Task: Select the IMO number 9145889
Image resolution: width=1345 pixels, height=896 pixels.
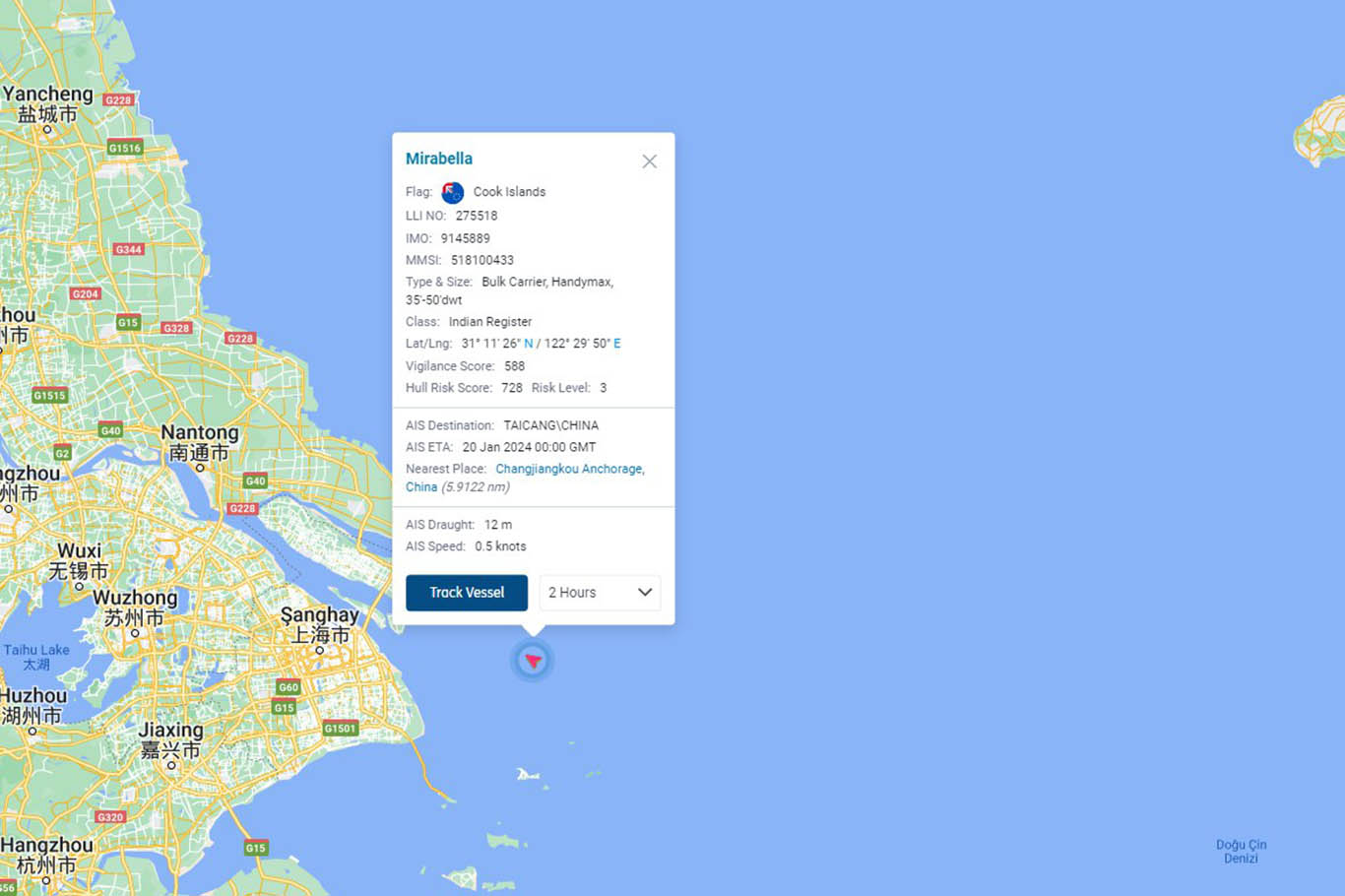Action: pos(465,238)
